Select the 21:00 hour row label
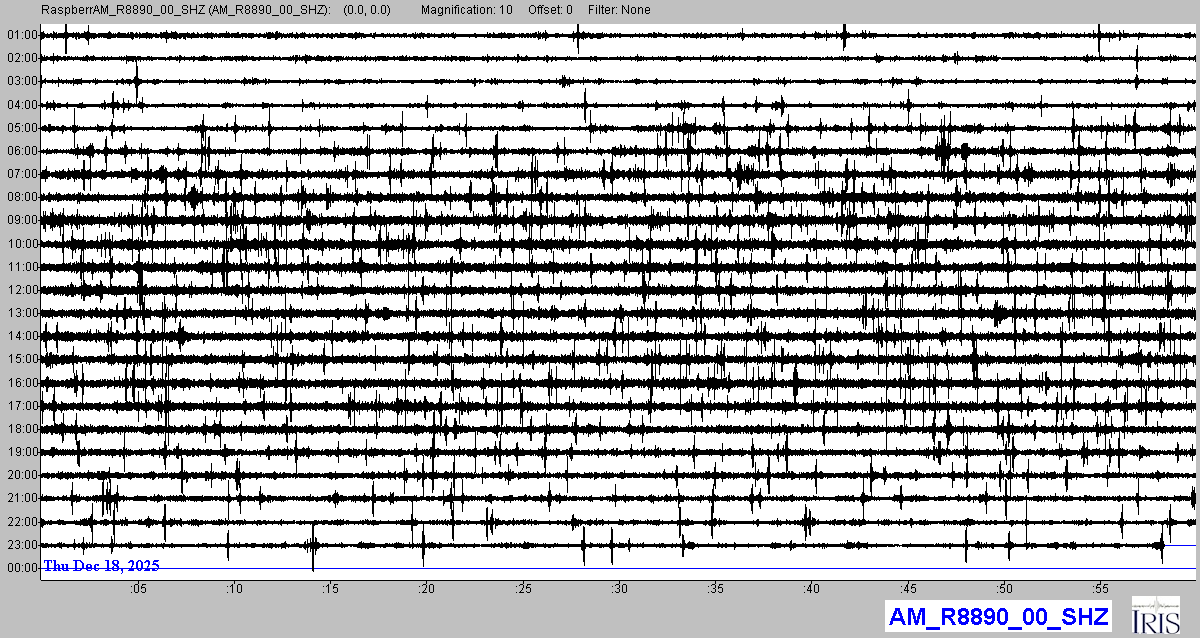The width and height of the screenshot is (1200, 638). click(x=22, y=498)
